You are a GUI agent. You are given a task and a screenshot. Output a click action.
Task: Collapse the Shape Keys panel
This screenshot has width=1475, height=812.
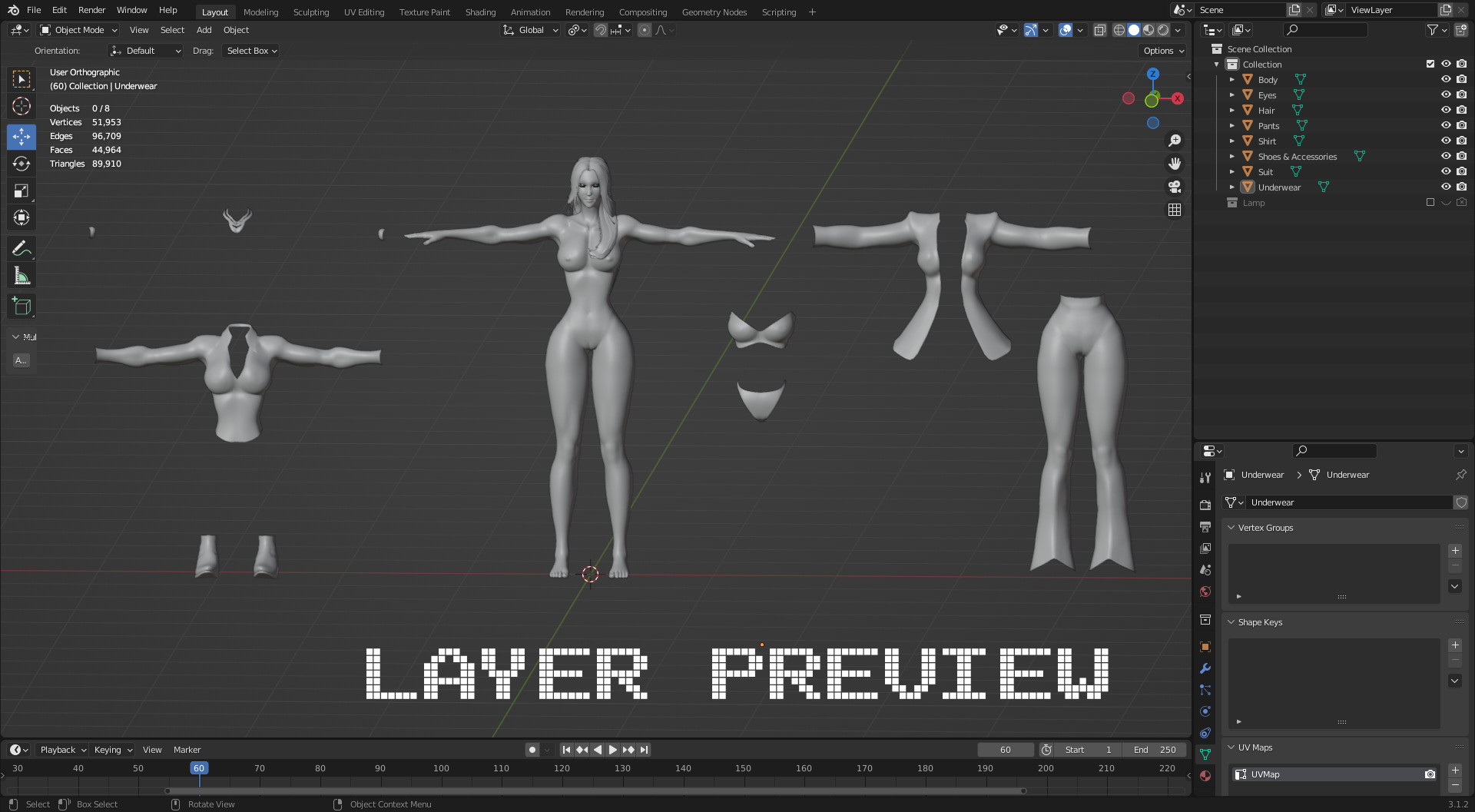coord(1231,622)
